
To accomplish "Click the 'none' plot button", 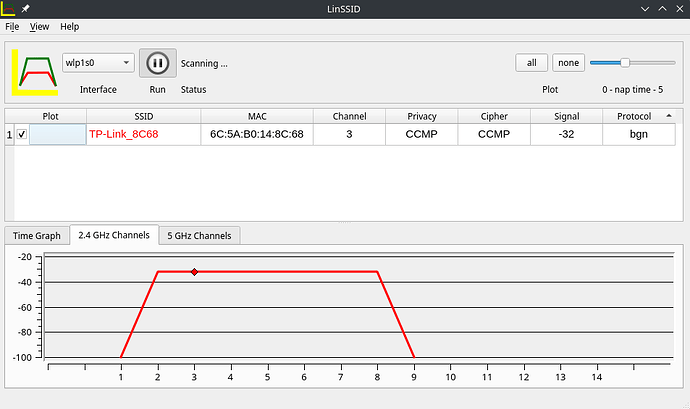I will [x=569, y=63].
